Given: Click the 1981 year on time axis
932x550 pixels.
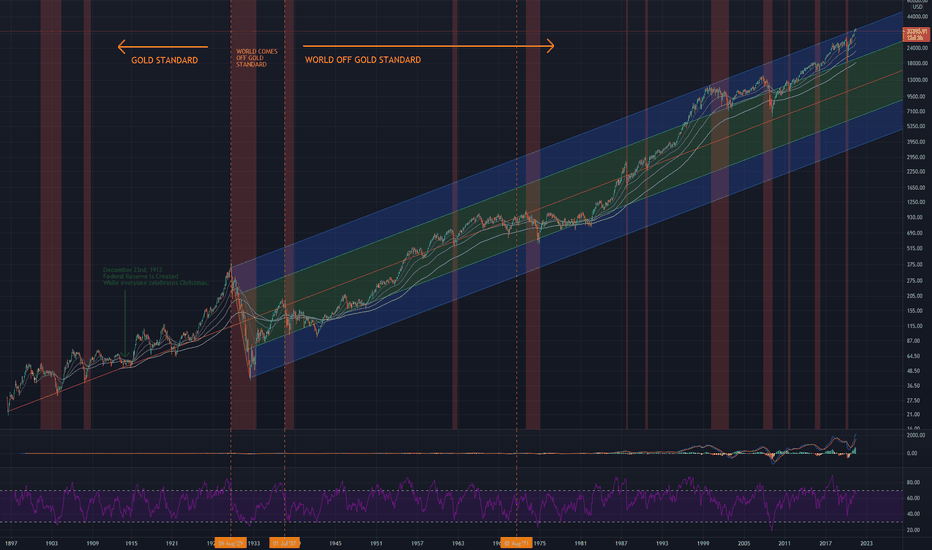Looking at the screenshot, I should (x=581, y=543).
